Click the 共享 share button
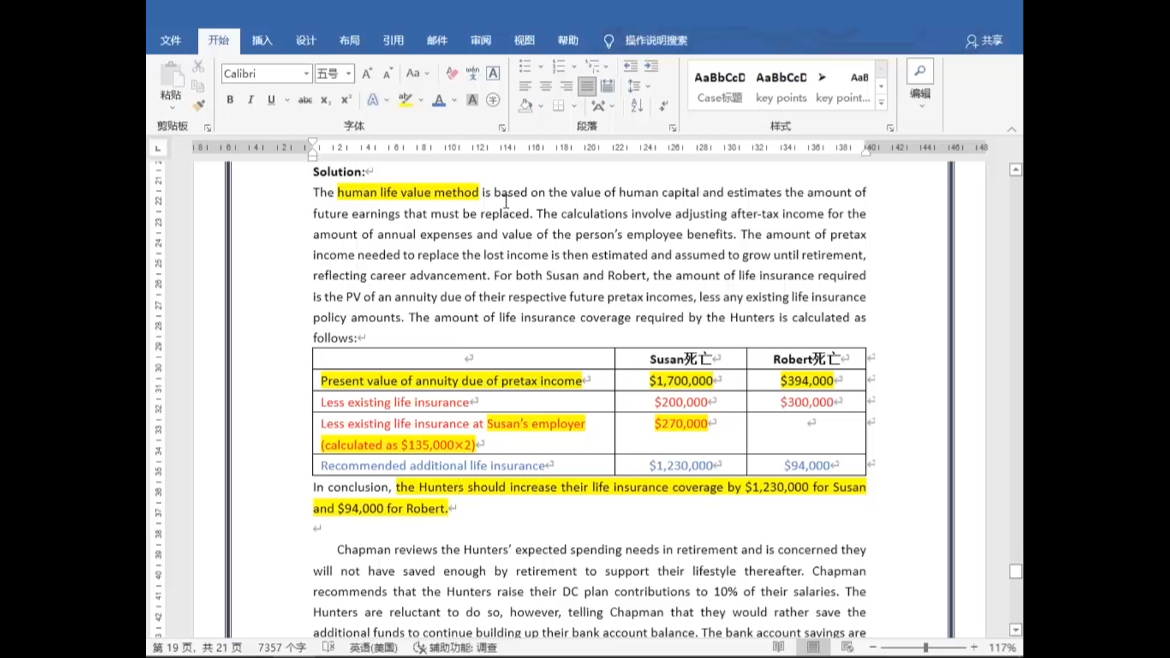Viewport: 1170px width, 658px height. 984,41
